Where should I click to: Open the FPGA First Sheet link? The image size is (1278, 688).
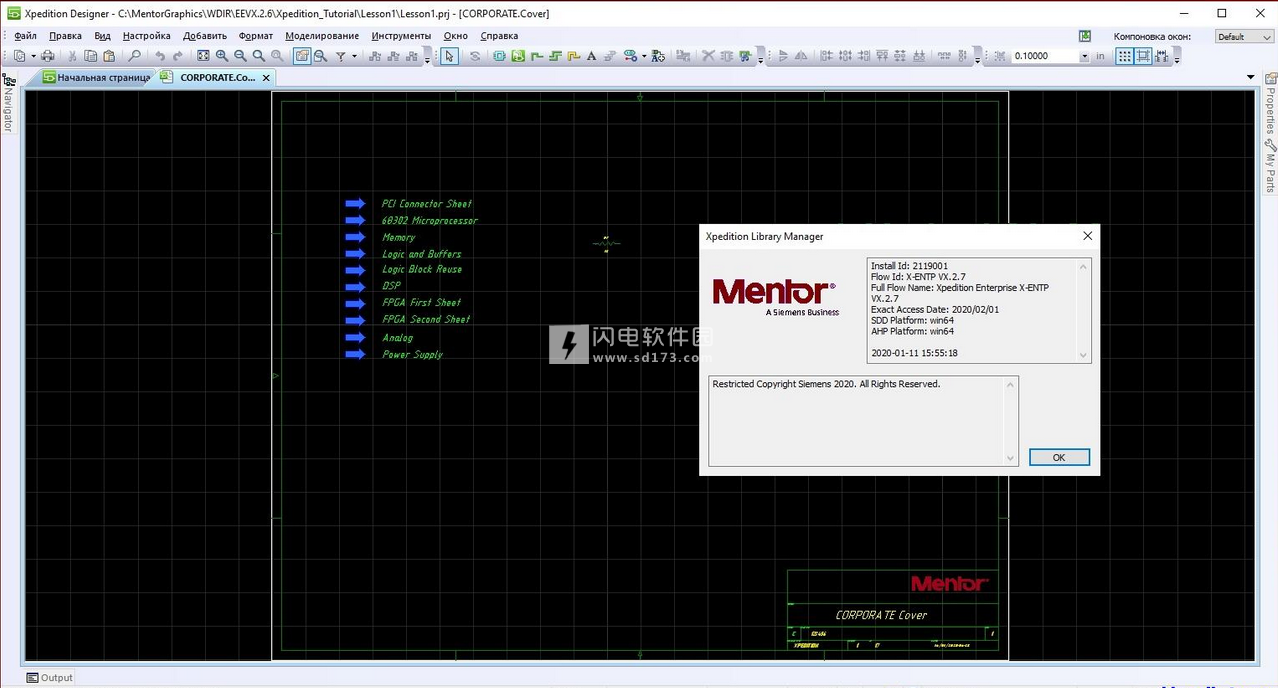[421, 302]
